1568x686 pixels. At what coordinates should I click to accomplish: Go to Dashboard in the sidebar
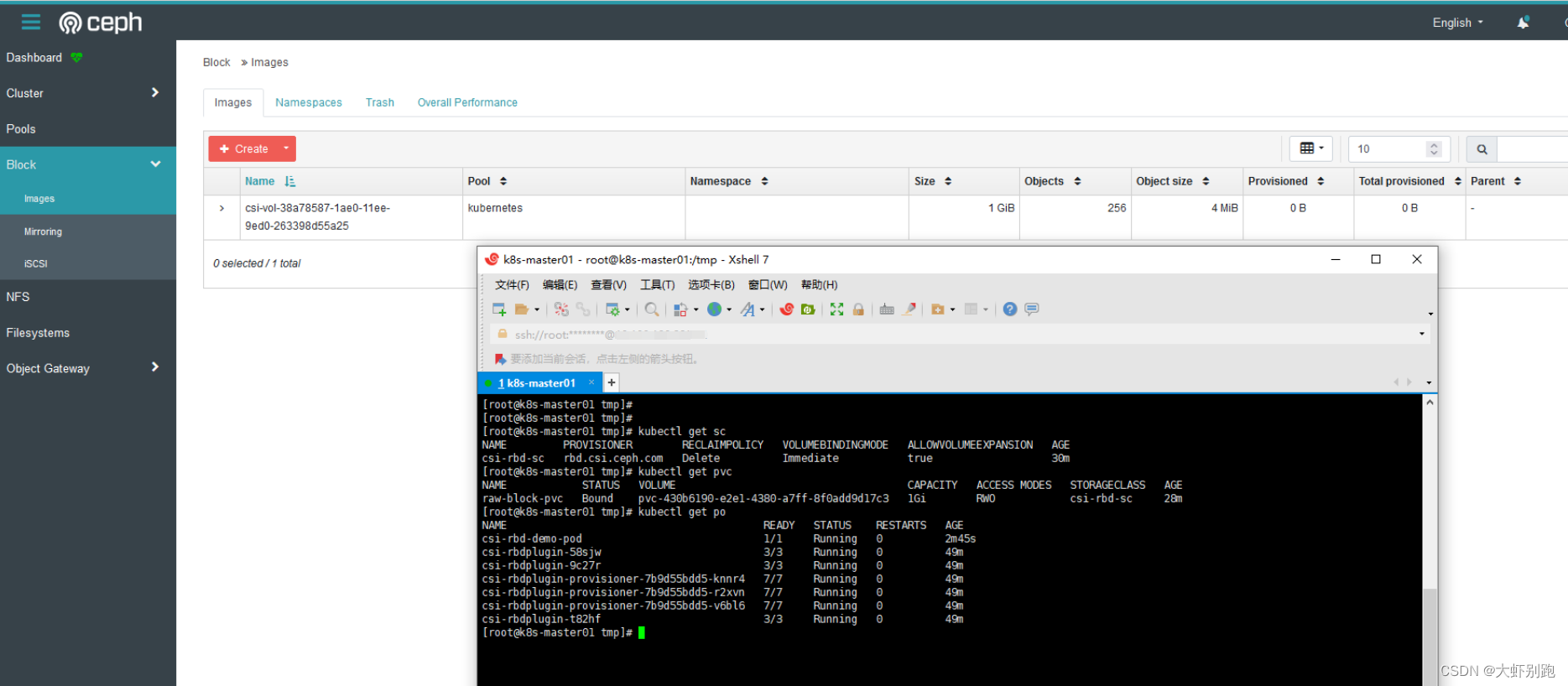point(34,57)
